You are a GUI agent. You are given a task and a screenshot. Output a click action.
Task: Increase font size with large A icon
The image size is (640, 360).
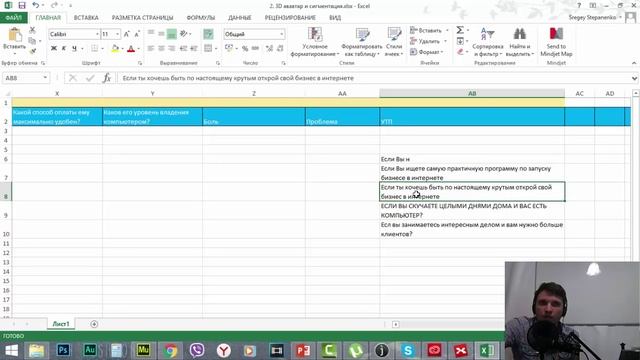(127, 34)
